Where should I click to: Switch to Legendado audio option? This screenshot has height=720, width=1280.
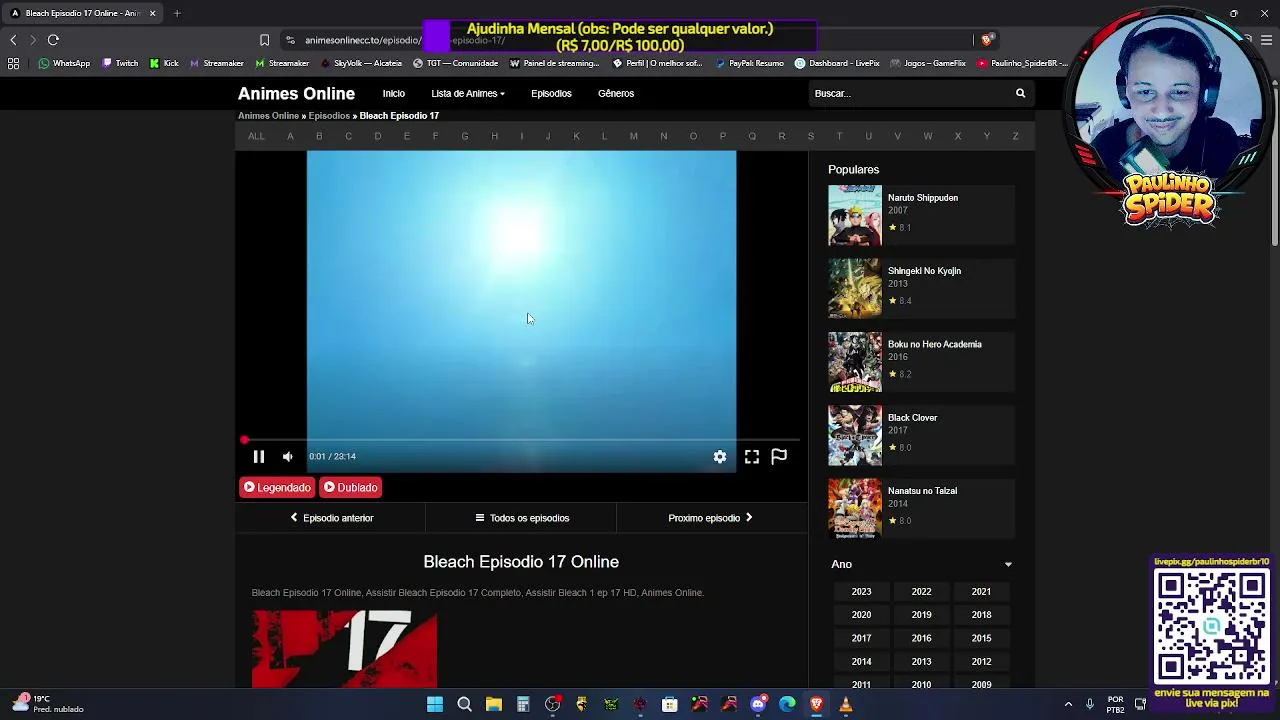click(x=277, y=488)
